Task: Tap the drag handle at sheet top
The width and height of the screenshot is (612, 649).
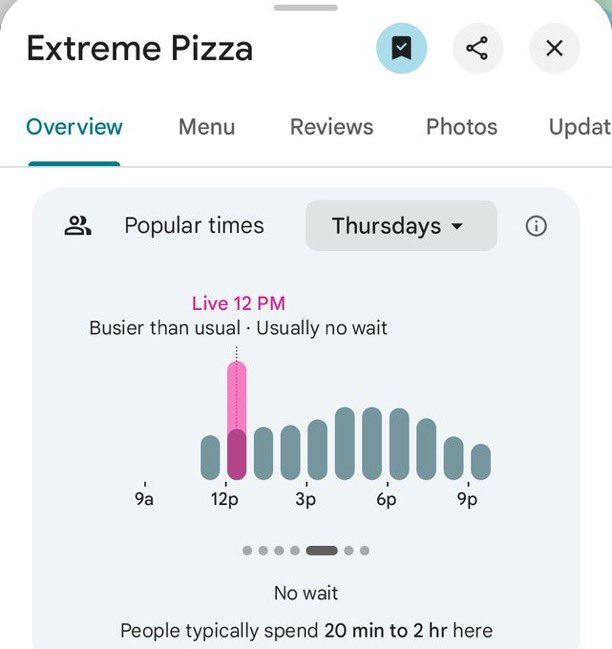Action: coord(306,8)
